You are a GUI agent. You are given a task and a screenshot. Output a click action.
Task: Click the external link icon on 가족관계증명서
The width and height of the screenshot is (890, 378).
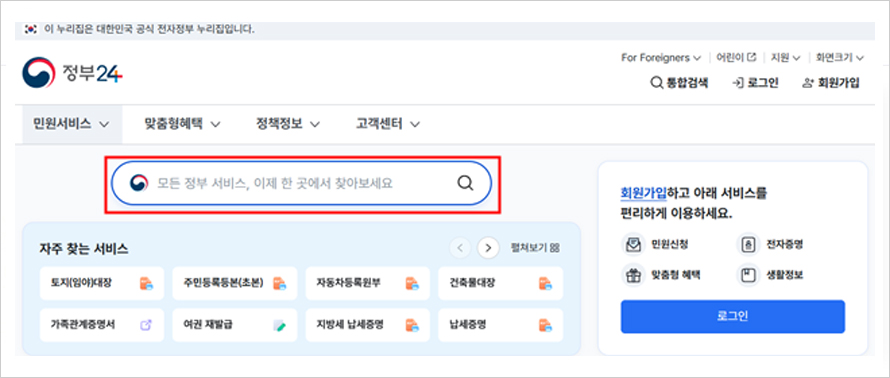tap(146, 325)
